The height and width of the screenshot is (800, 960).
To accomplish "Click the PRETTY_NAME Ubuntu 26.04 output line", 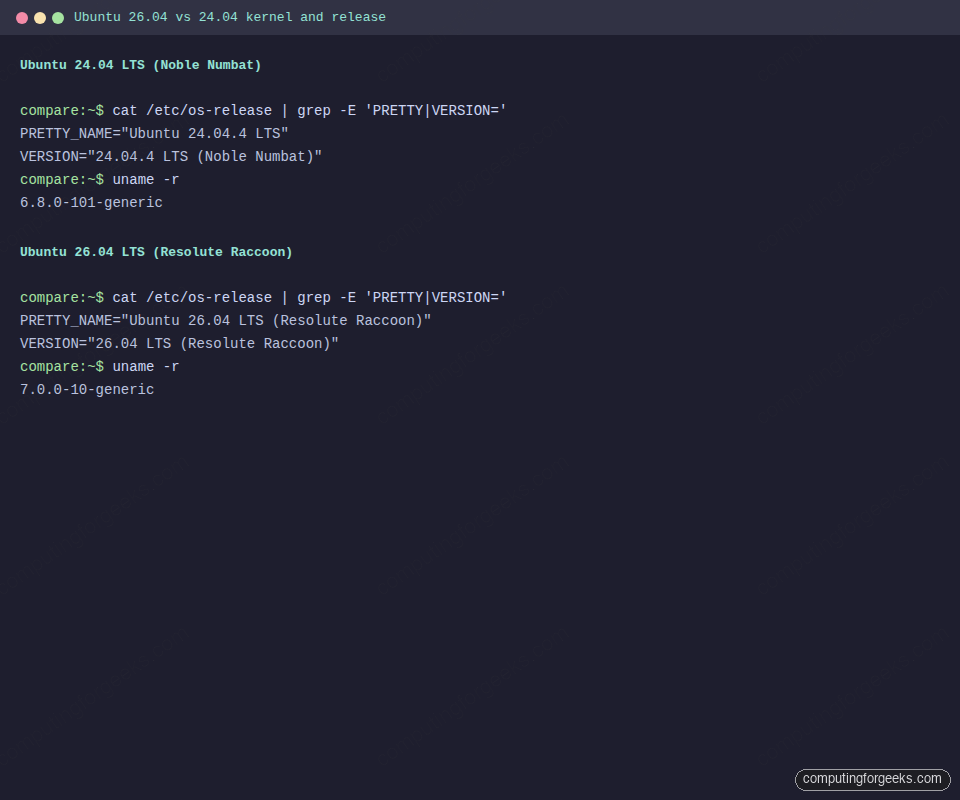I will tap(225, 320).
